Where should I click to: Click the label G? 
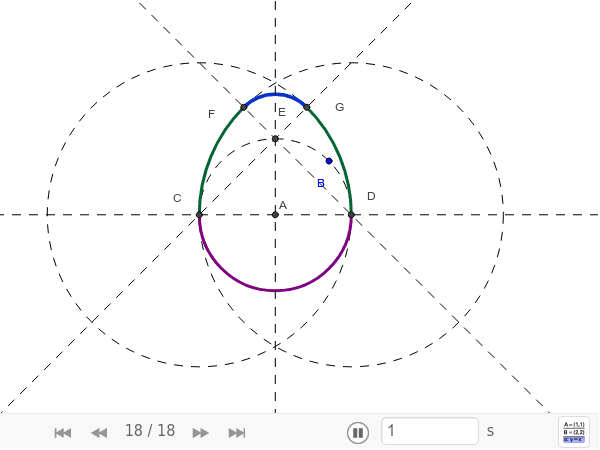pos(339,107)
